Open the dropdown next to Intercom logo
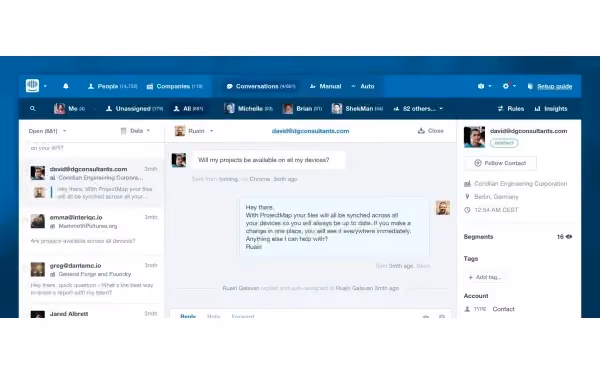Viewport: 600px width, 375px height. (45, 86)
